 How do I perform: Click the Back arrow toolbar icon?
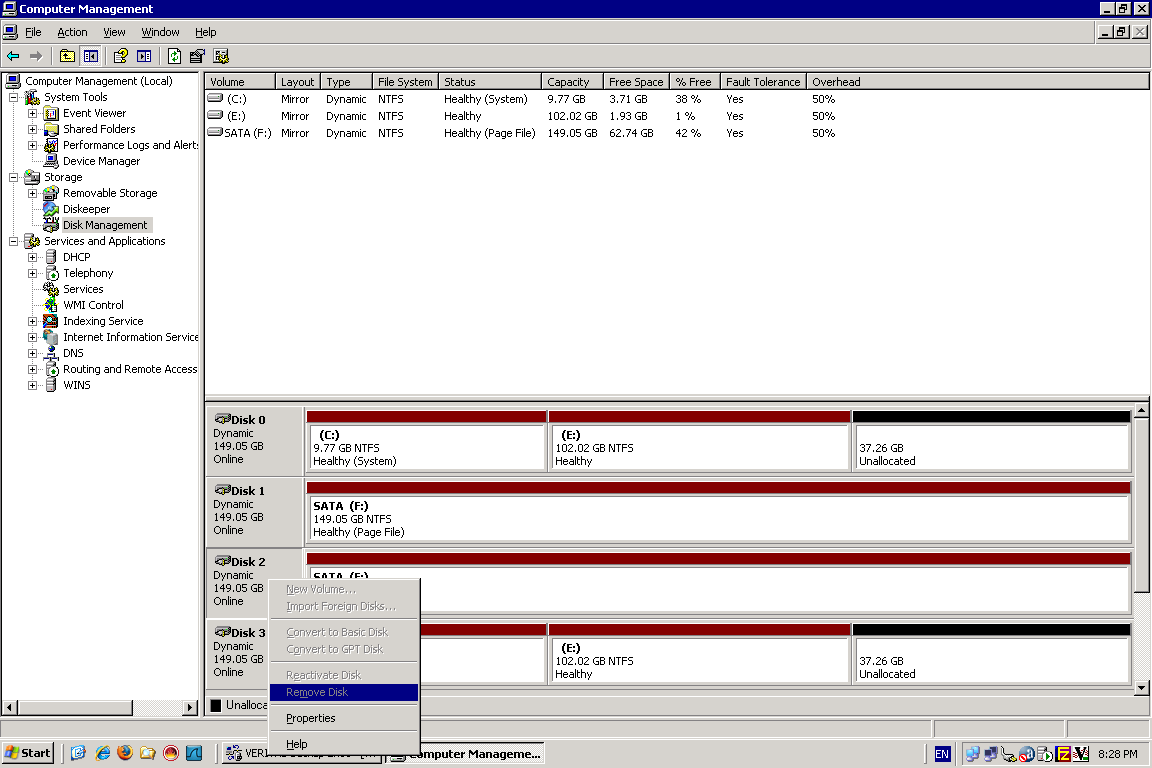13,56
